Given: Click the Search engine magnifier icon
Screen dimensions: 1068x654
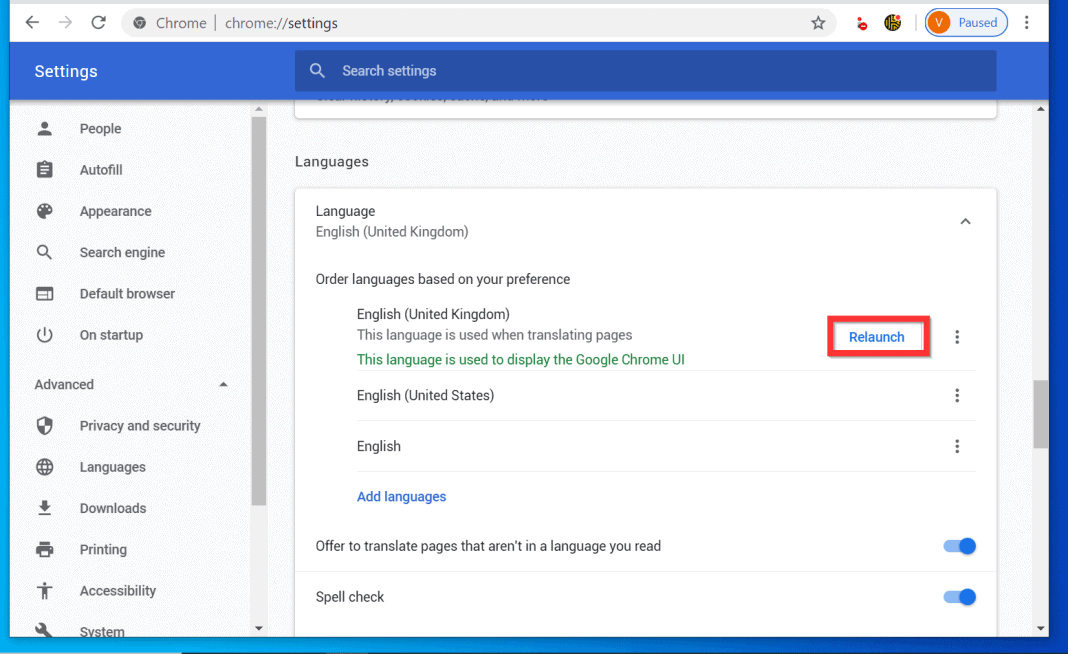Looking at the screenshot, I should pyautogui.click(x=44, y=252).
